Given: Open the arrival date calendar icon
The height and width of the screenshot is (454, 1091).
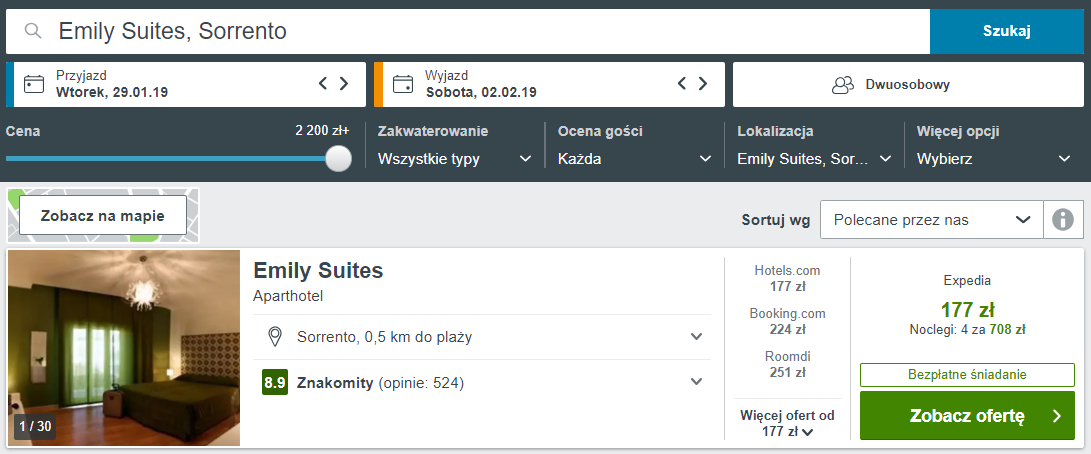Looking at the screenshot, I should [33, 84].
